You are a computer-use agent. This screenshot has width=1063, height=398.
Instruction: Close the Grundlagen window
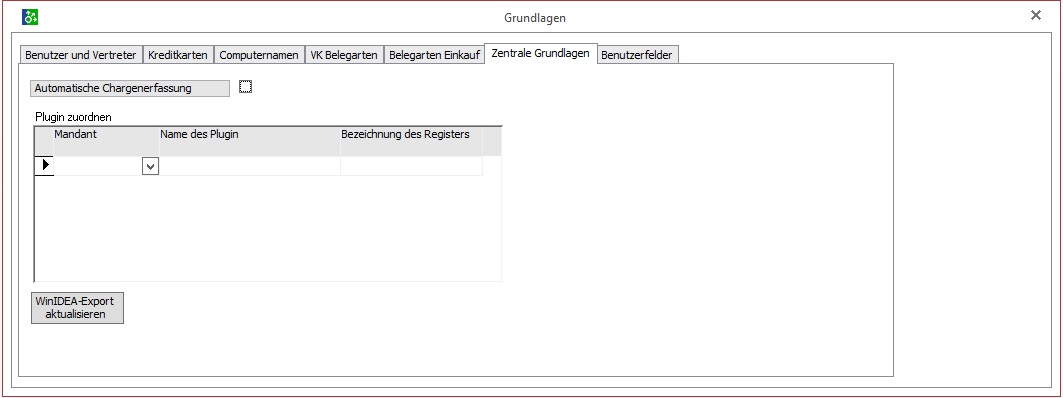point(1035,16)
